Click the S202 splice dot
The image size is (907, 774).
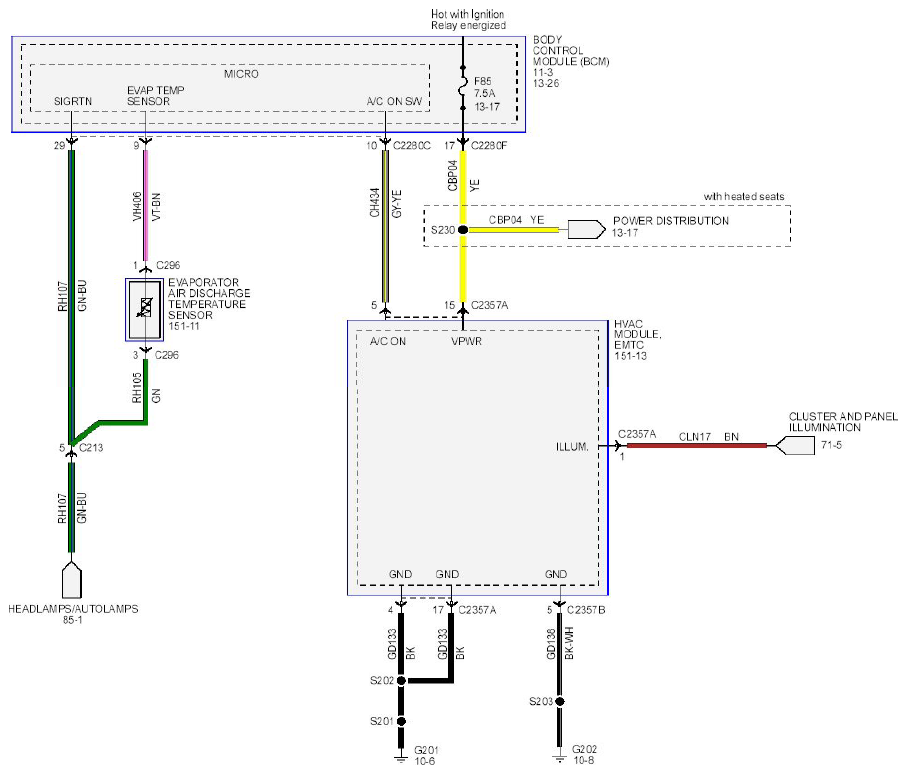[x=401, y=681]
